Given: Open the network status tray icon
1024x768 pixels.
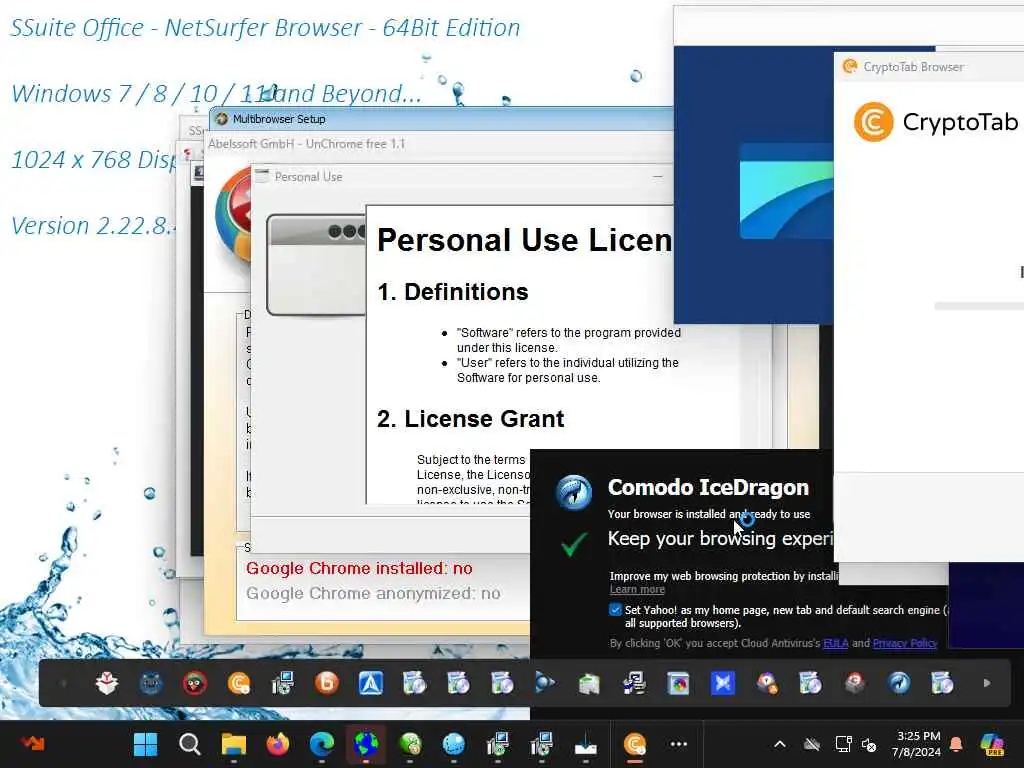Looking at the screenshot, I should [x=843, y=744].
